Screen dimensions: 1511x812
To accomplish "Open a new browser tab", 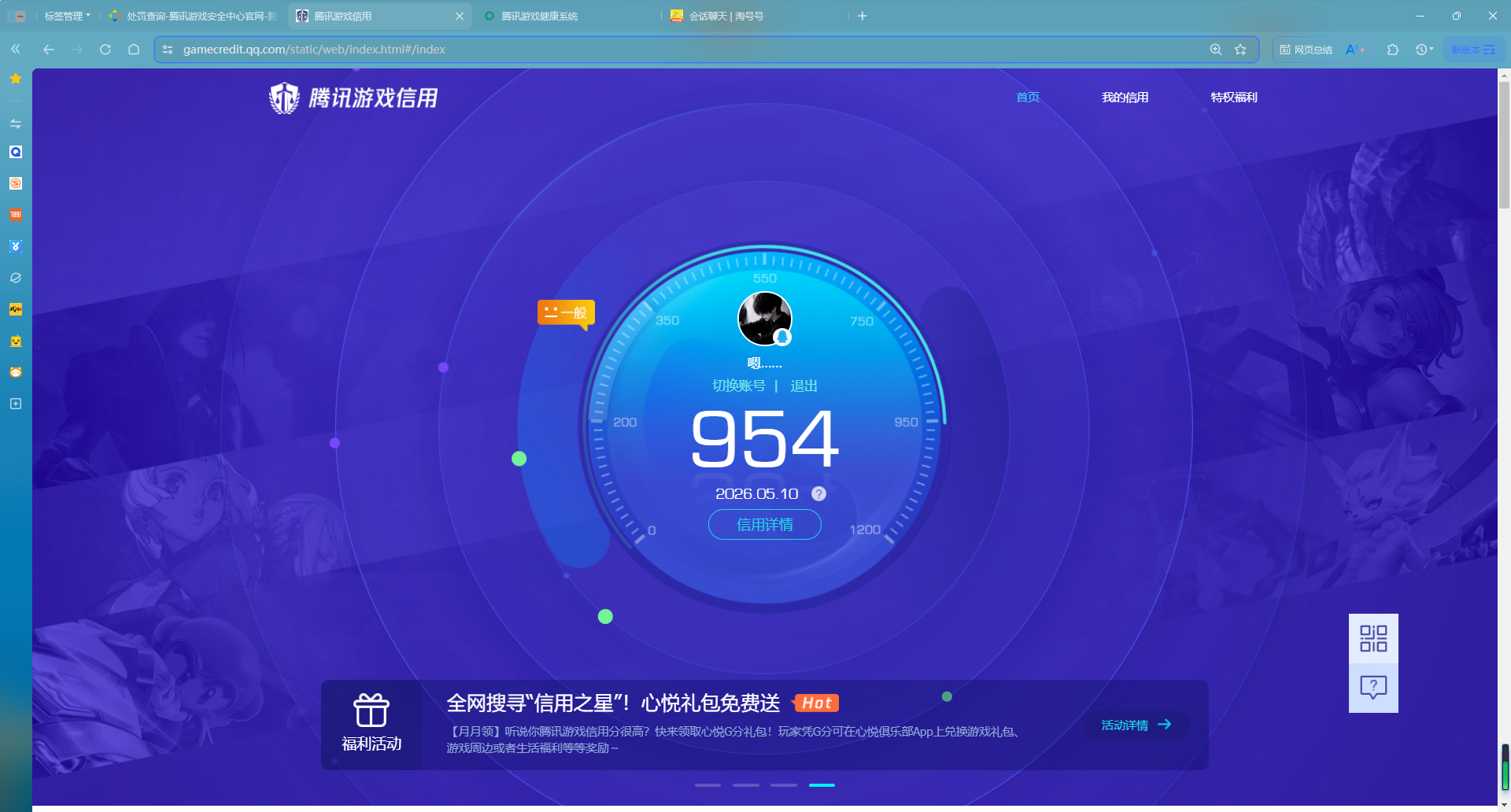I will [863, 16].
